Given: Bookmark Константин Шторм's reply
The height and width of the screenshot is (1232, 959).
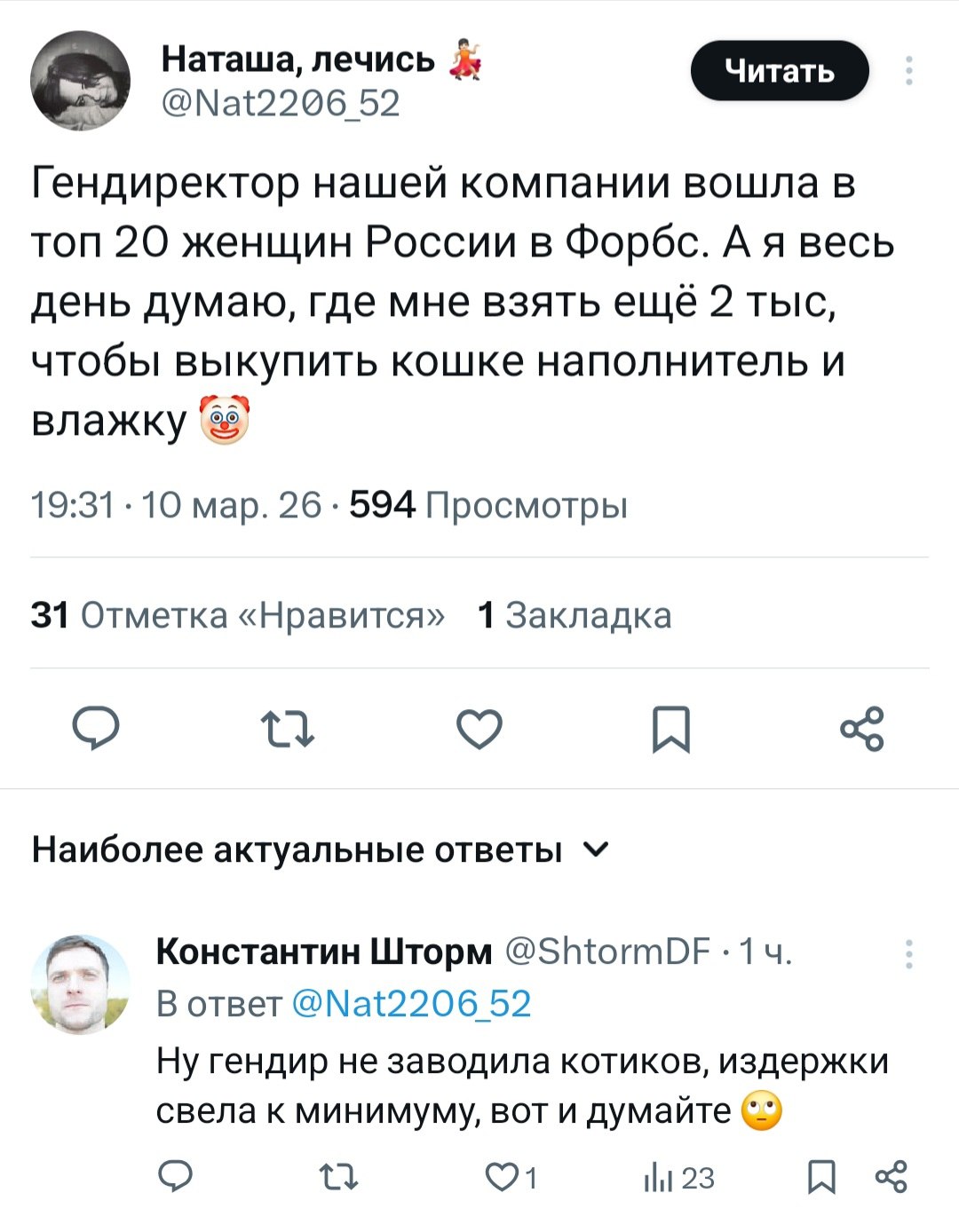Looking at the screenshot, I should click(822, 1177).
